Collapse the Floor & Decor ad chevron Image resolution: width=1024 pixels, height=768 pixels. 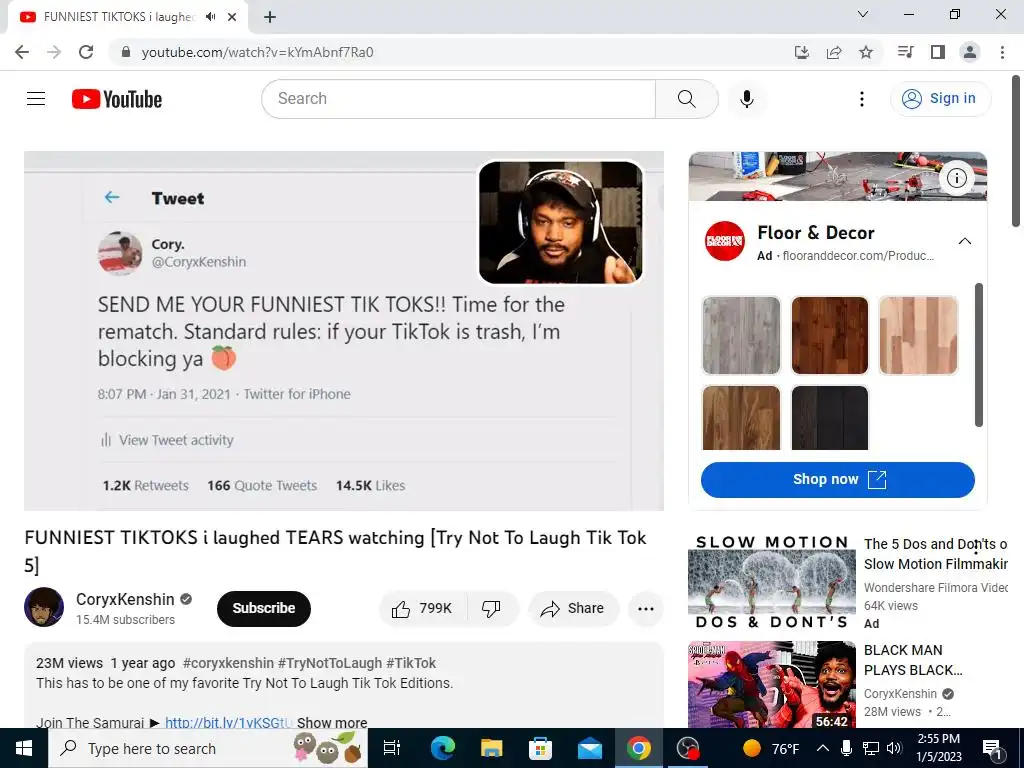[x=965, y=241]
